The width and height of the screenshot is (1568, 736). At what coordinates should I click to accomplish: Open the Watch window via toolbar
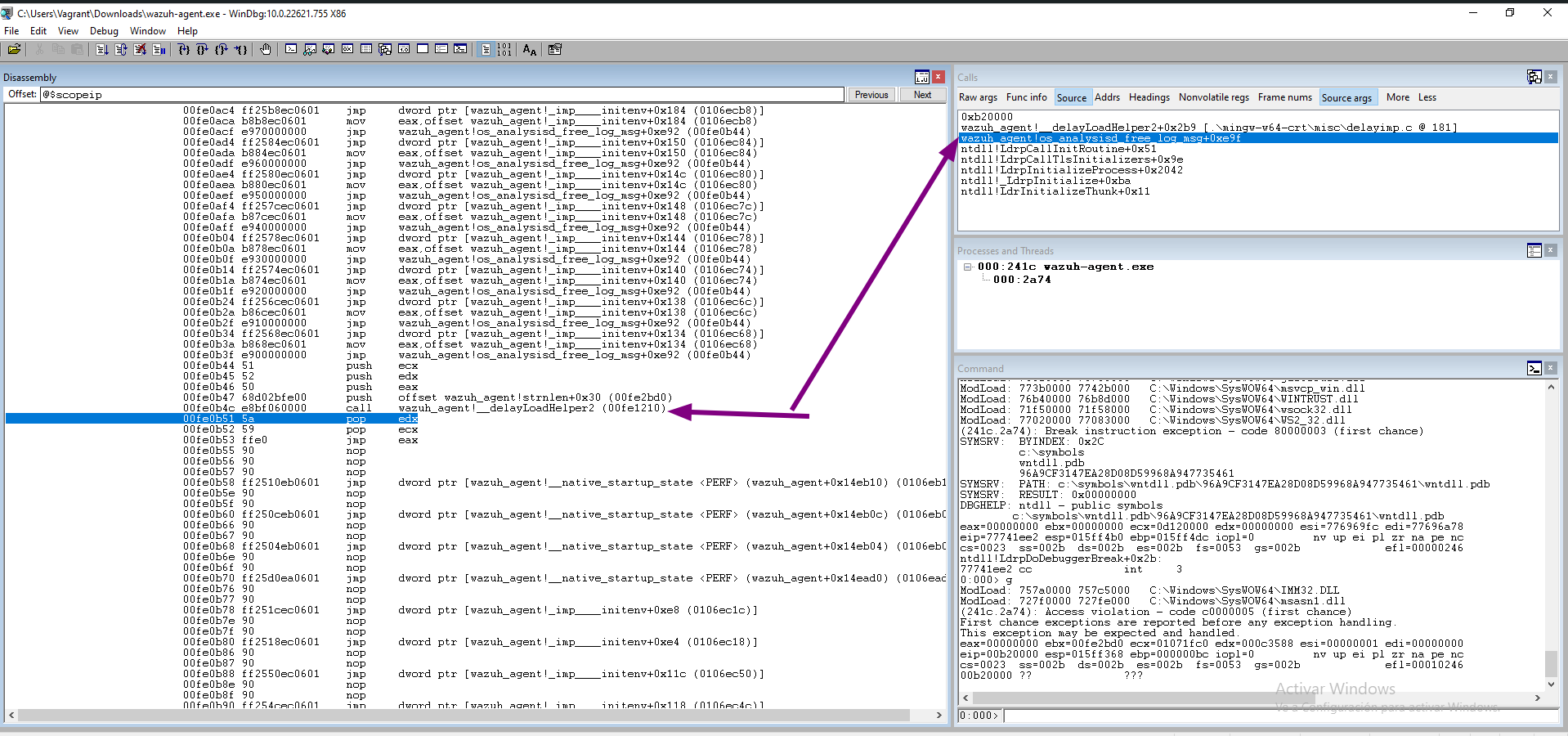click(309, 50)
